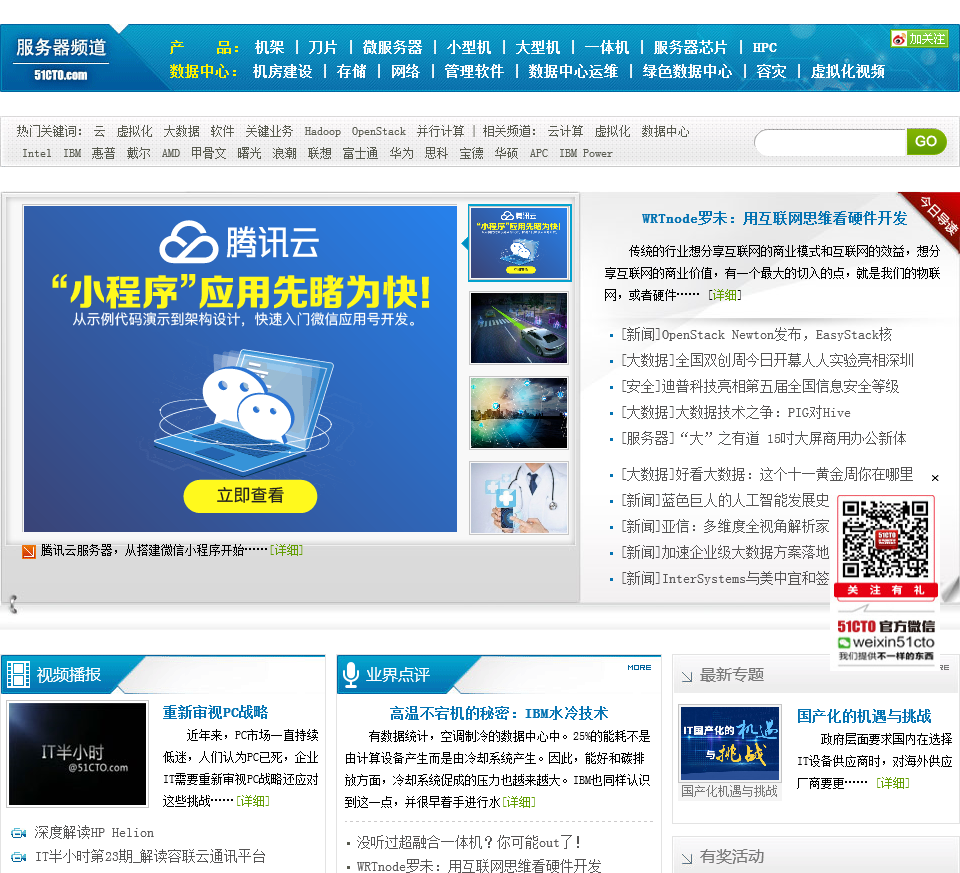Close the floating QR code popup

pyautogui.click(x=935, y=478)
